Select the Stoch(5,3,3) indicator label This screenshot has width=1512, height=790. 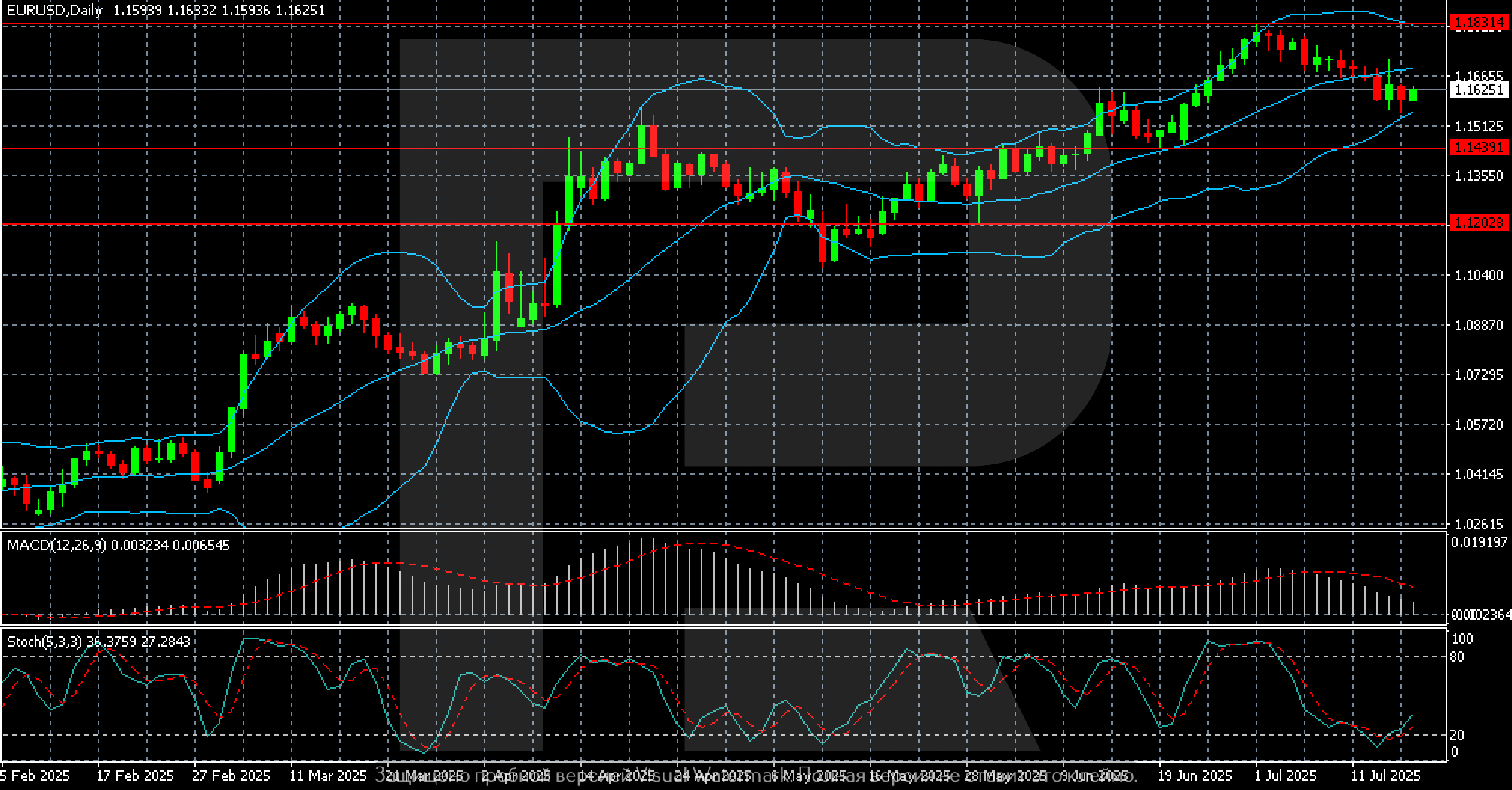click(x=45, y=641)
